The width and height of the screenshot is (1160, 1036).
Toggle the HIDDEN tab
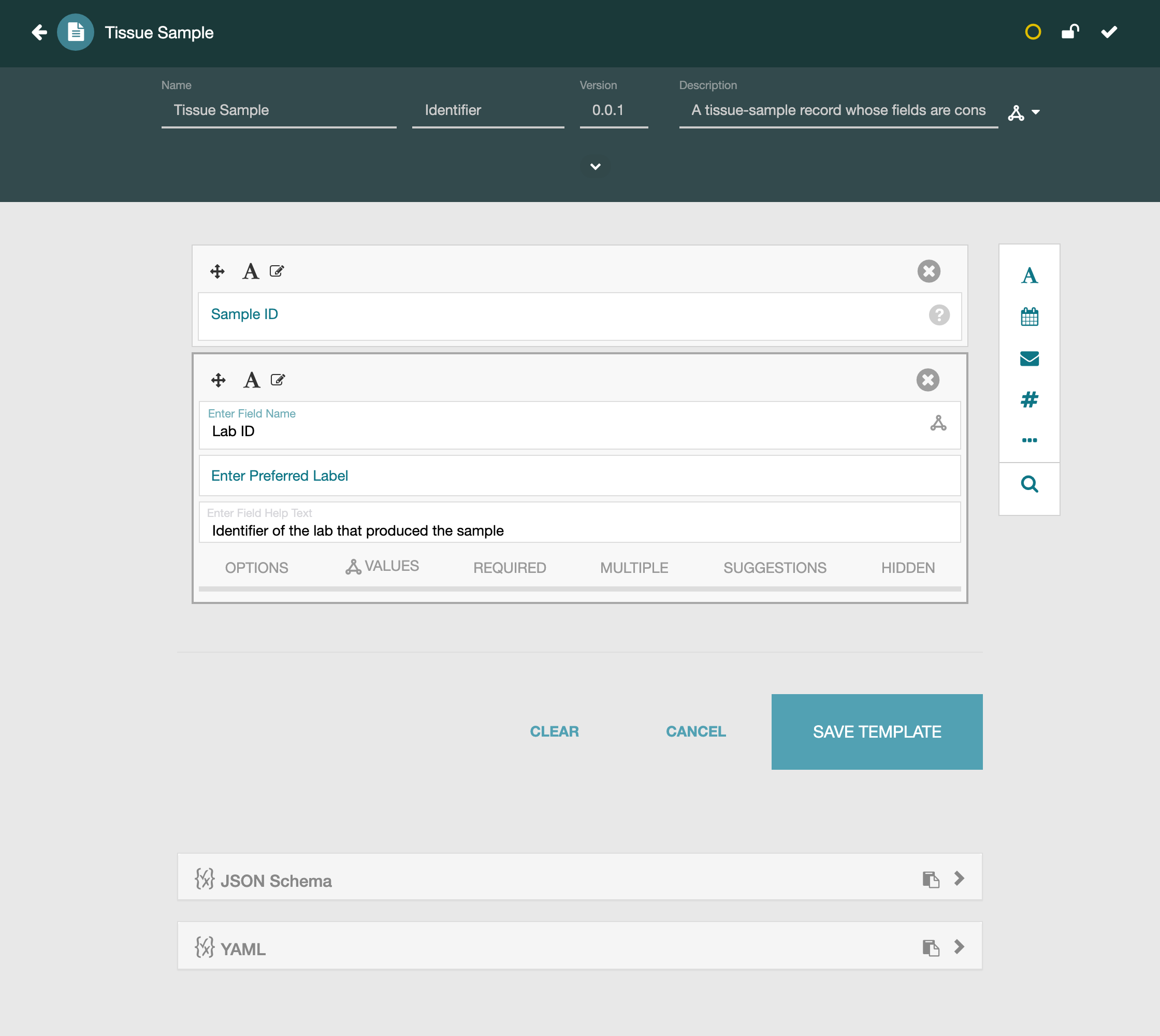pos(908,568)
